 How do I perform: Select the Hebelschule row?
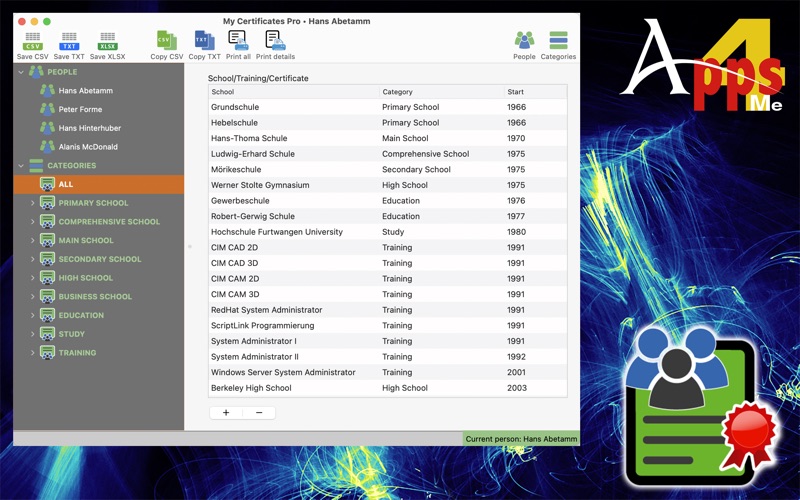click(388, 122)
